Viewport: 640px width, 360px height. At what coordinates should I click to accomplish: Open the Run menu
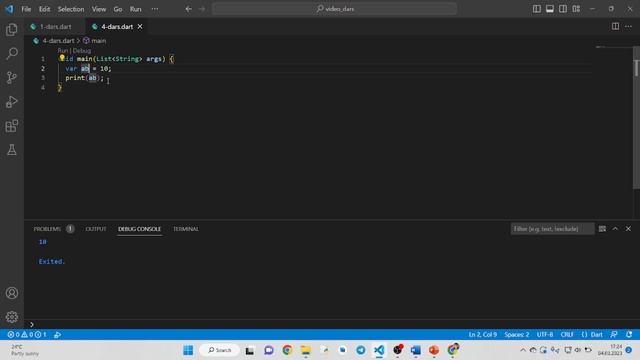136,9
